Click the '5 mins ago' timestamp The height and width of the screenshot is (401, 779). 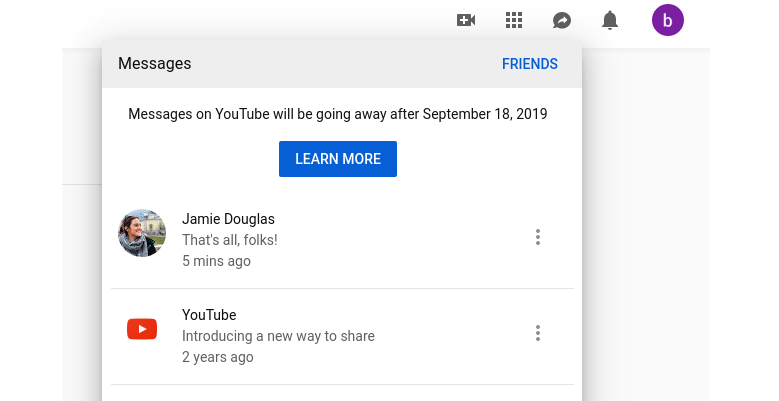[216, 261]
